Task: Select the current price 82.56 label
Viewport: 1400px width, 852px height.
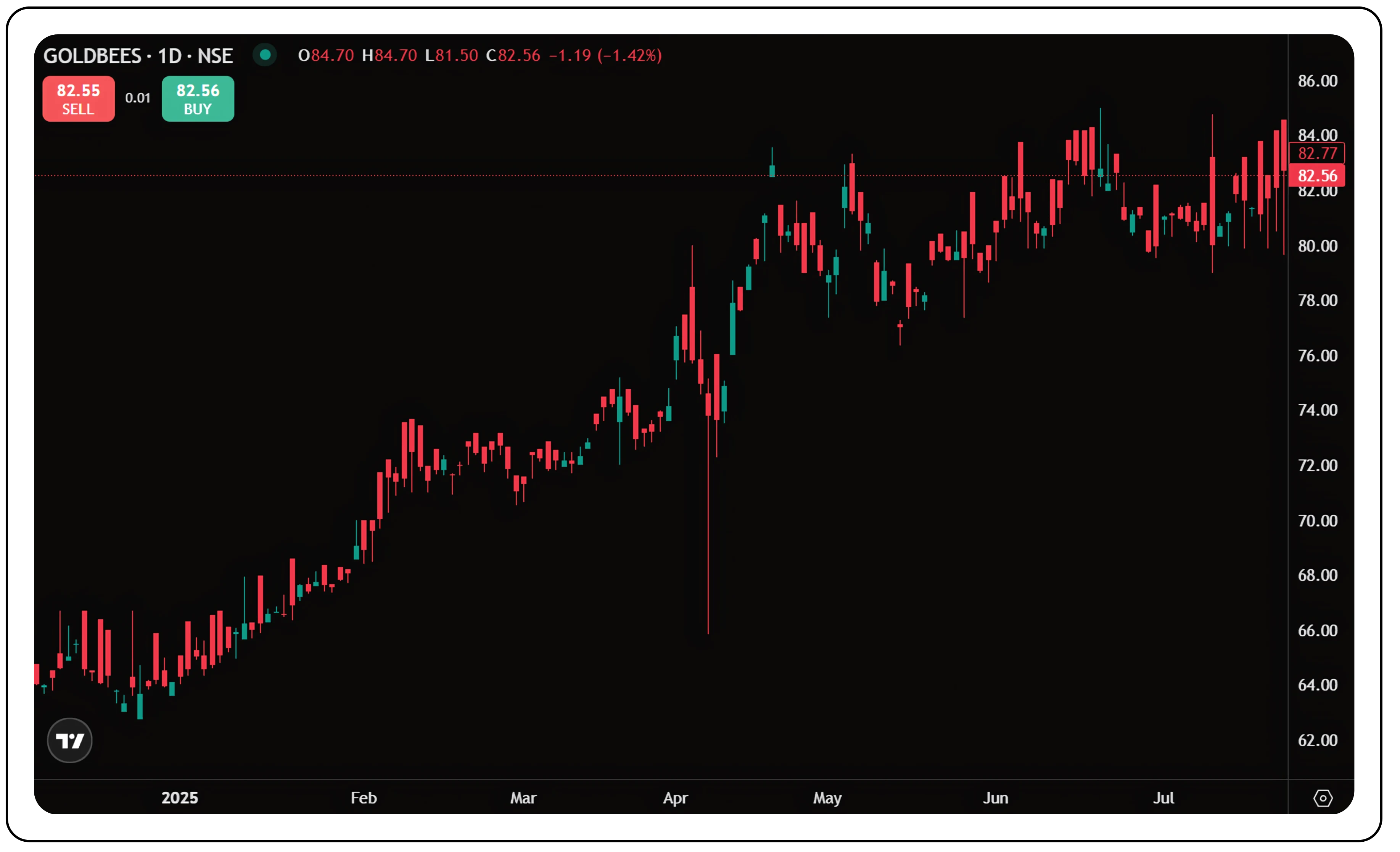Action: [x=1316, y=176]
